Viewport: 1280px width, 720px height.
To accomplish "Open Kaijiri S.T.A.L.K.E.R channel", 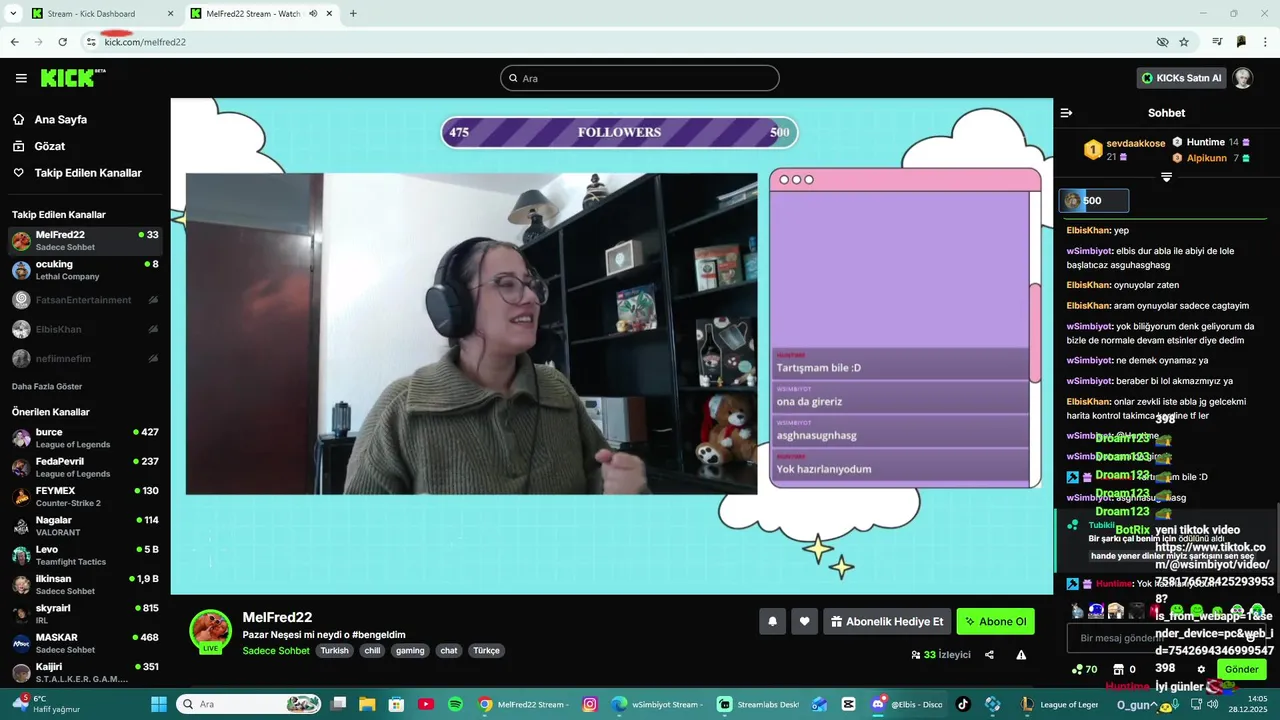I will [85, 672].
